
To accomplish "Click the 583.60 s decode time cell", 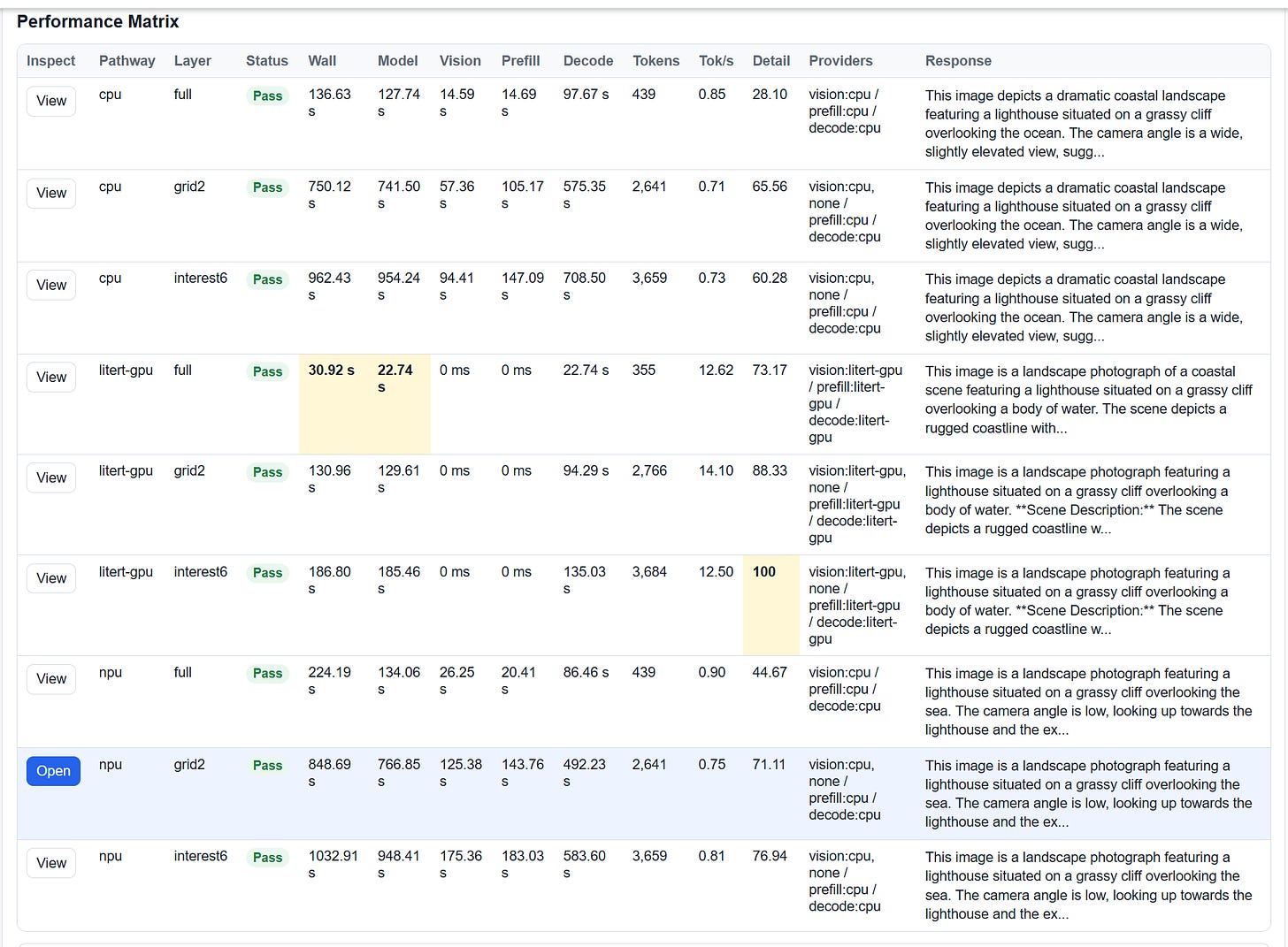I will point(585,864).
